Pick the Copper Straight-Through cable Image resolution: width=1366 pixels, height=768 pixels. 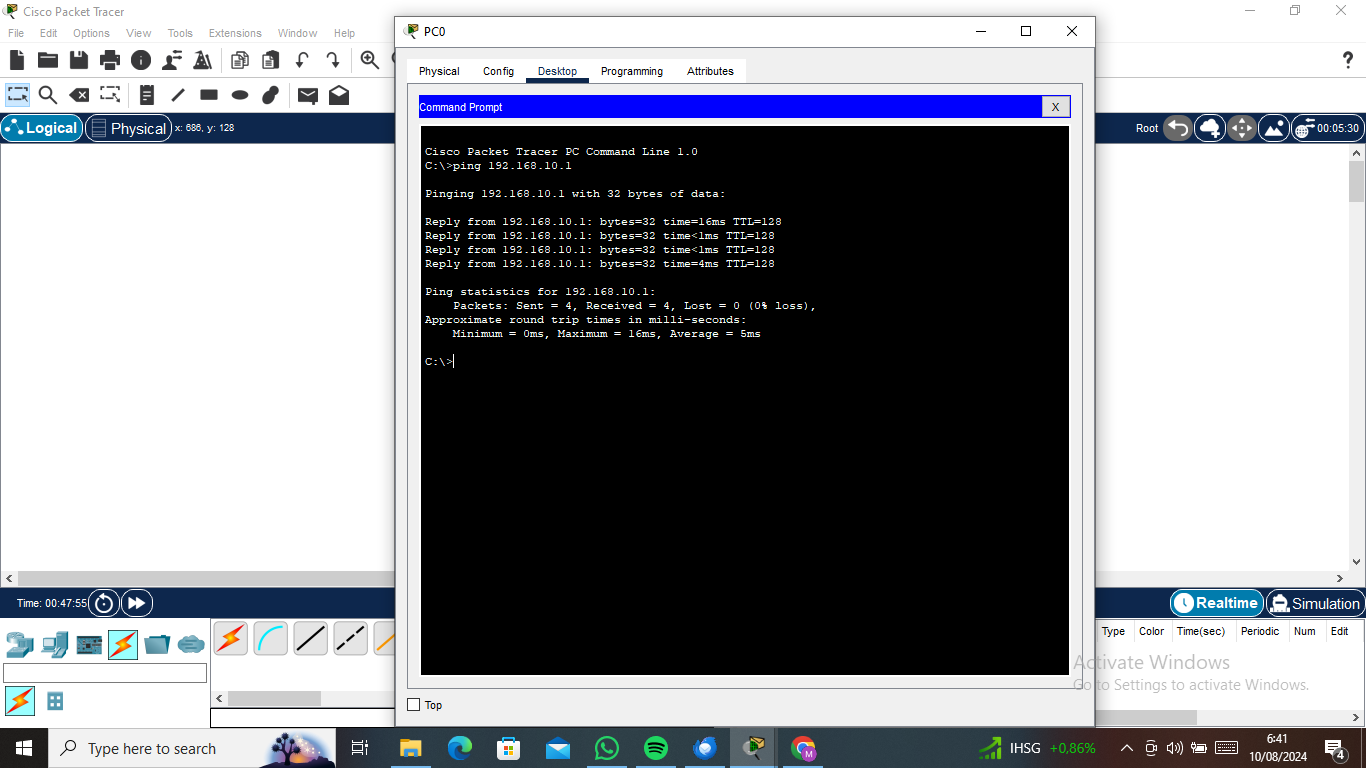310,638
